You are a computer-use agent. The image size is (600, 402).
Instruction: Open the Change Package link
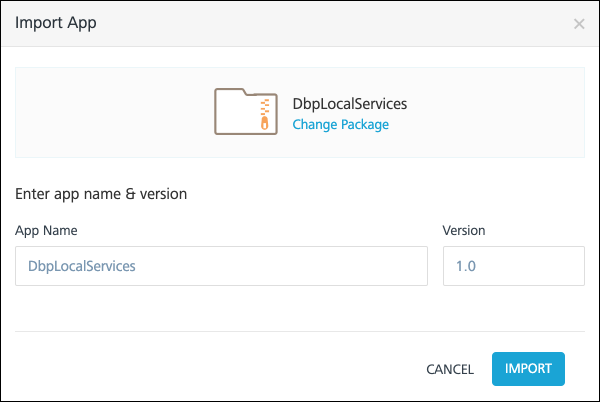coord(341,124)
